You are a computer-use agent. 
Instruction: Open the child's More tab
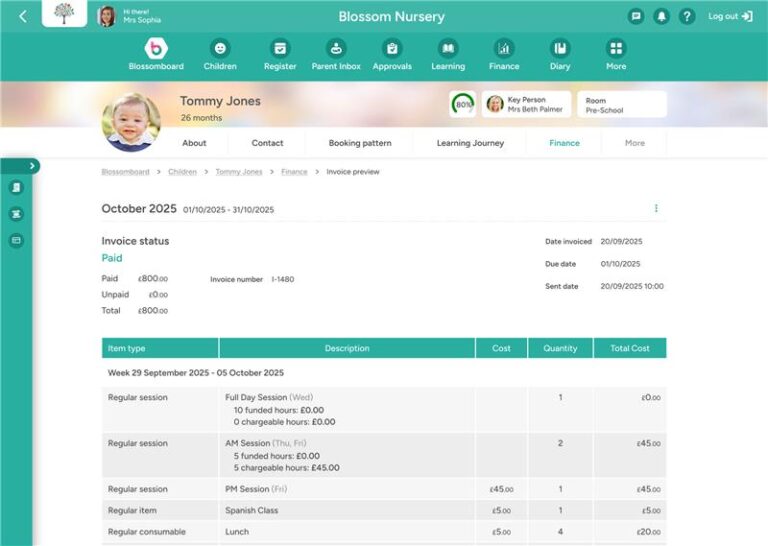(x=635, y=143)
